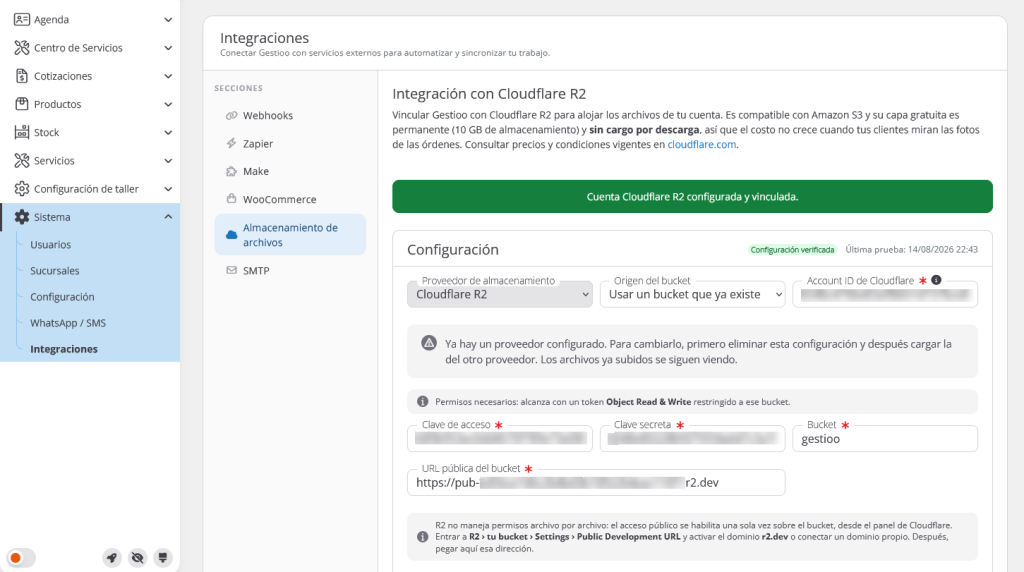Click the Última prueba: 14/08/2026 22:43 text
This screenshot has height=572, width=1024.
[x=912, y=249]
